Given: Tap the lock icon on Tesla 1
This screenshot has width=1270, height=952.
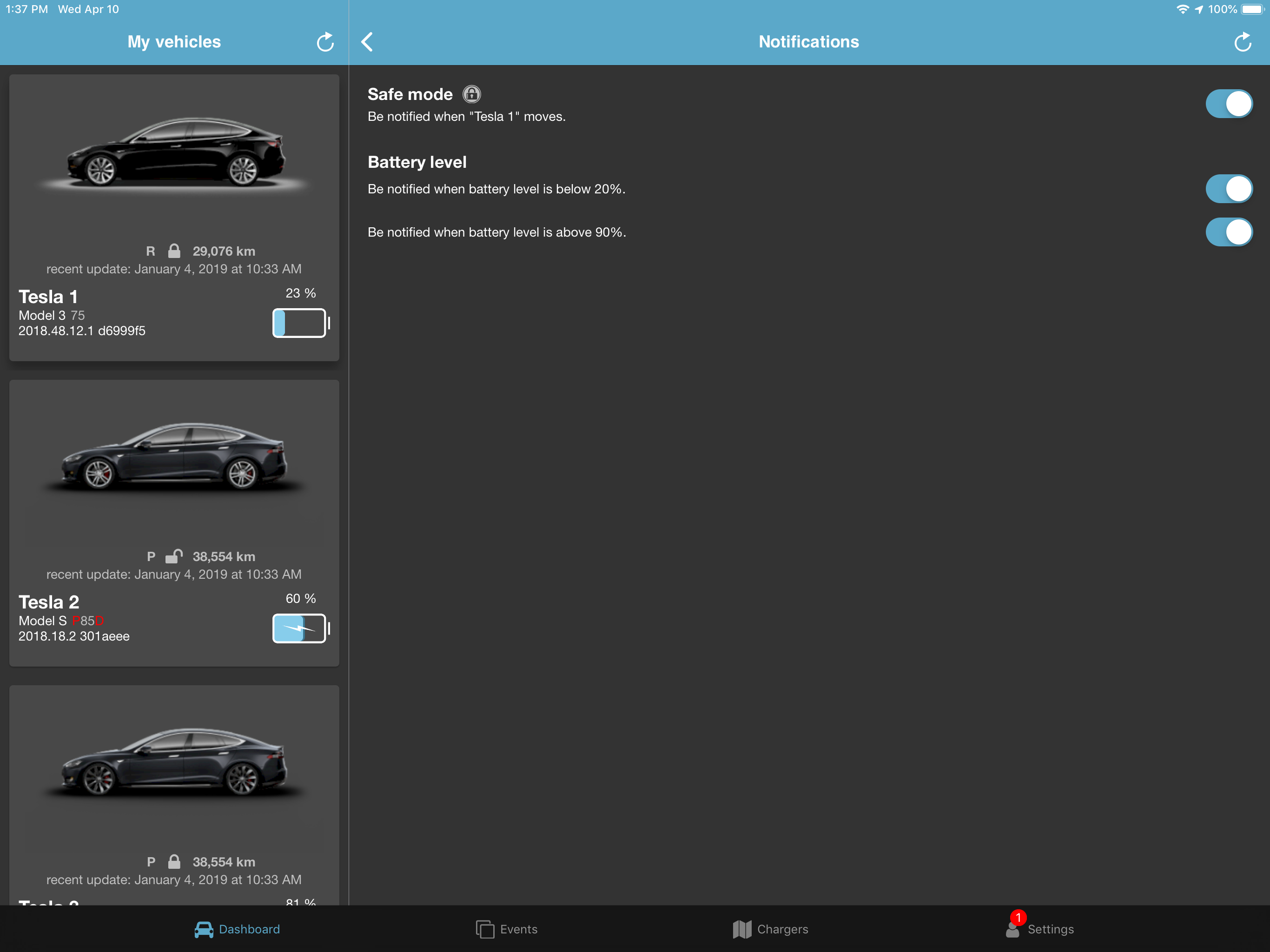Looking at the screenshot, I should 174,251.
